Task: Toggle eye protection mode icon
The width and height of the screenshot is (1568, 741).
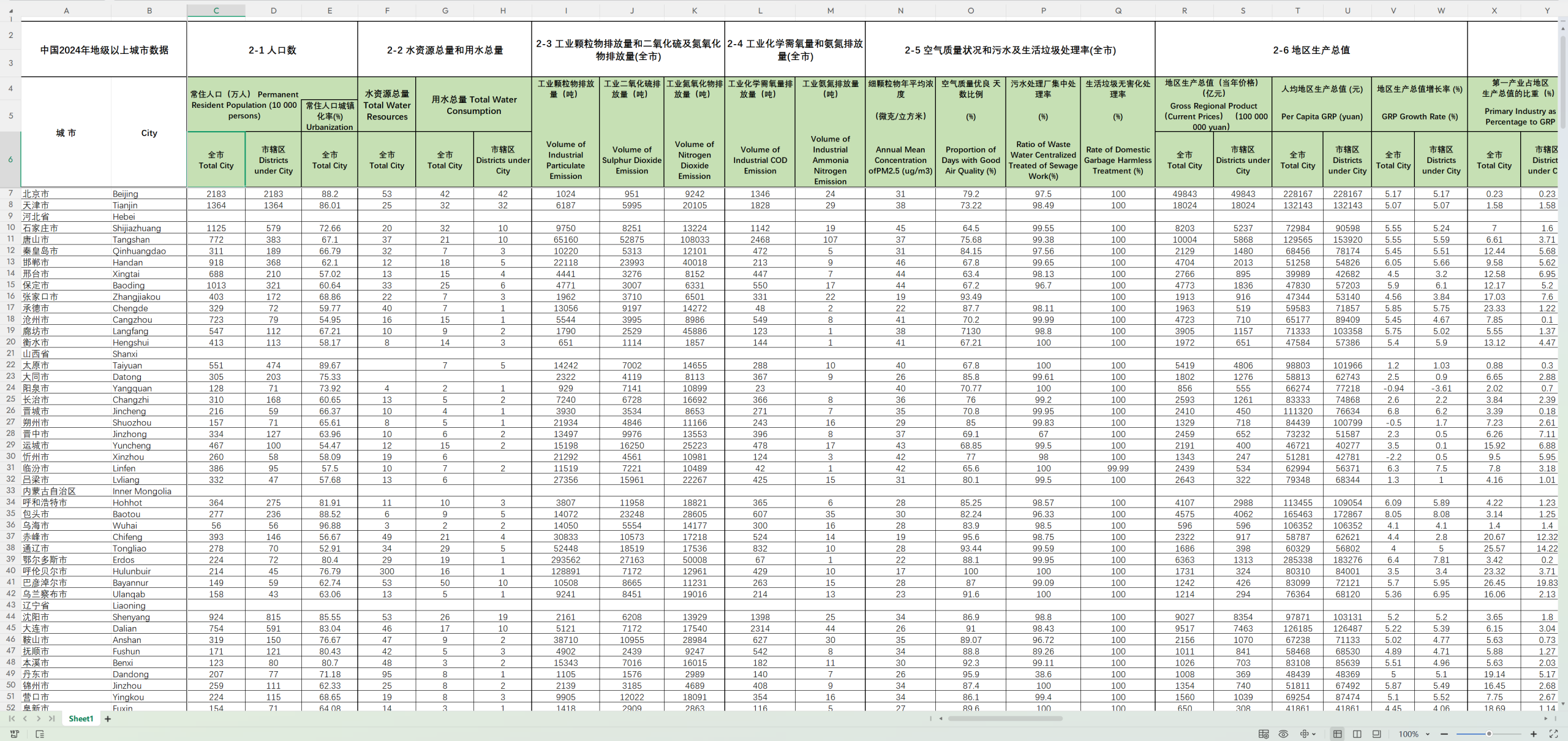Action: (1283, 734)
